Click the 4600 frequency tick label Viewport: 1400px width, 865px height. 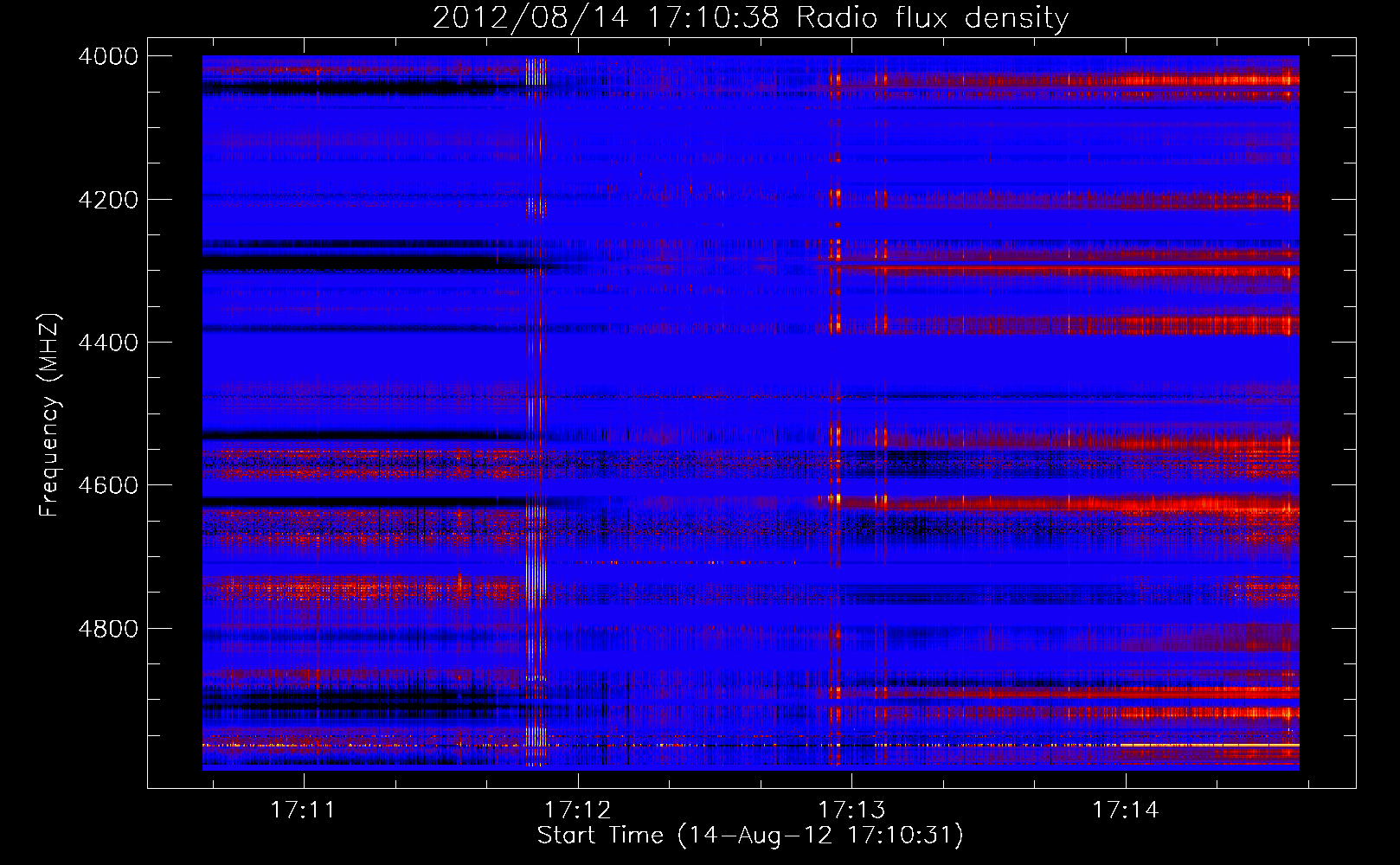point(108,485)
